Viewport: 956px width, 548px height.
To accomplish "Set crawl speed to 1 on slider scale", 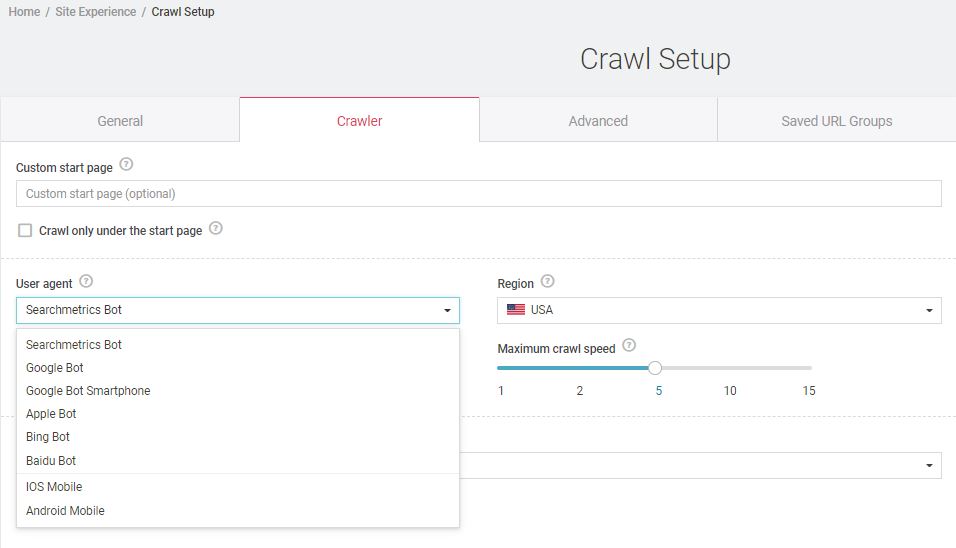I will point(501,391).
